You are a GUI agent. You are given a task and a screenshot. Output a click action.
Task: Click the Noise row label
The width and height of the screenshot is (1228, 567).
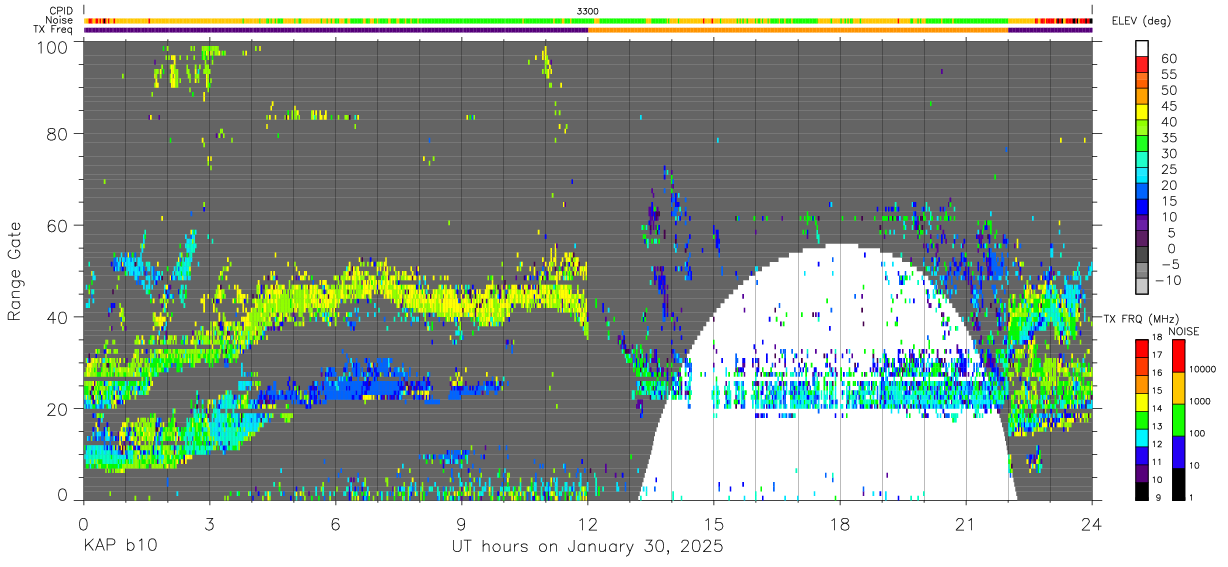[x=60, y=20]
